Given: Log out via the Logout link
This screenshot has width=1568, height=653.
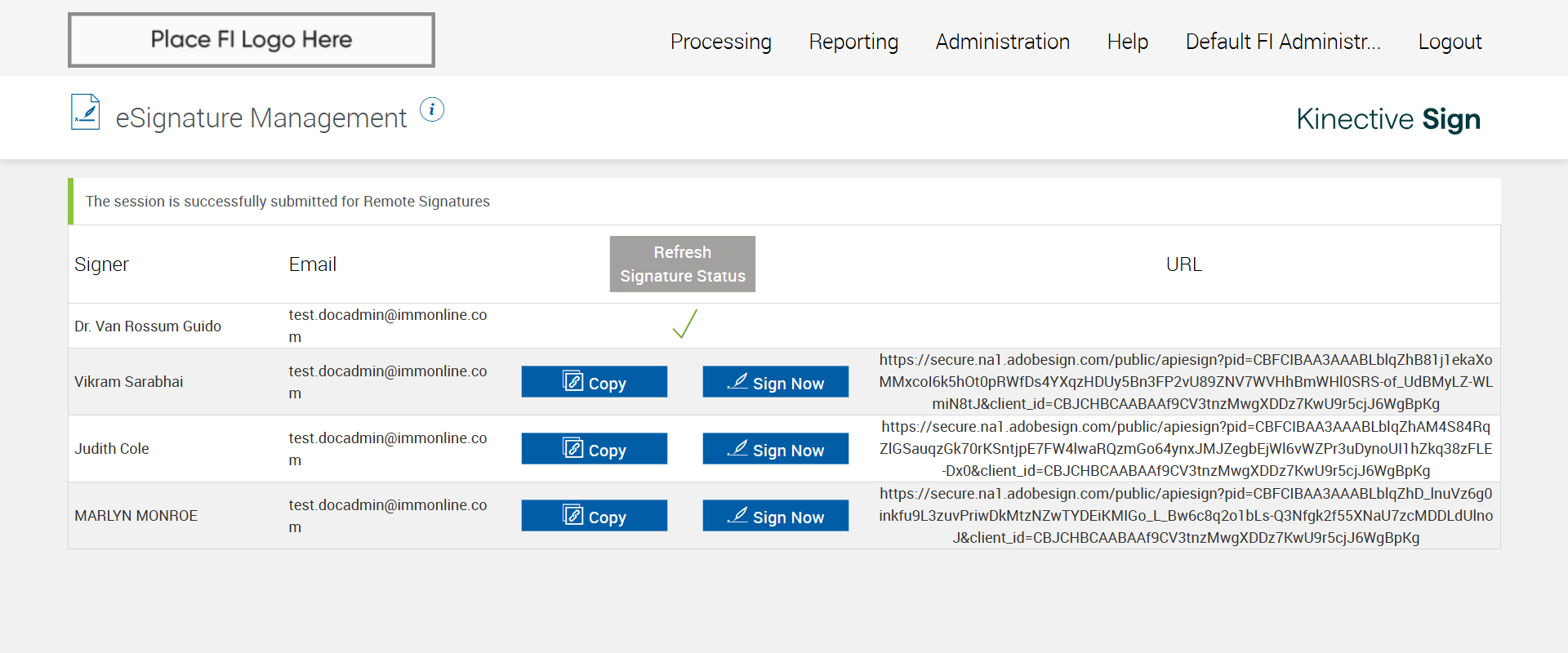Looking at the screenshot, I should point(1450,42).
